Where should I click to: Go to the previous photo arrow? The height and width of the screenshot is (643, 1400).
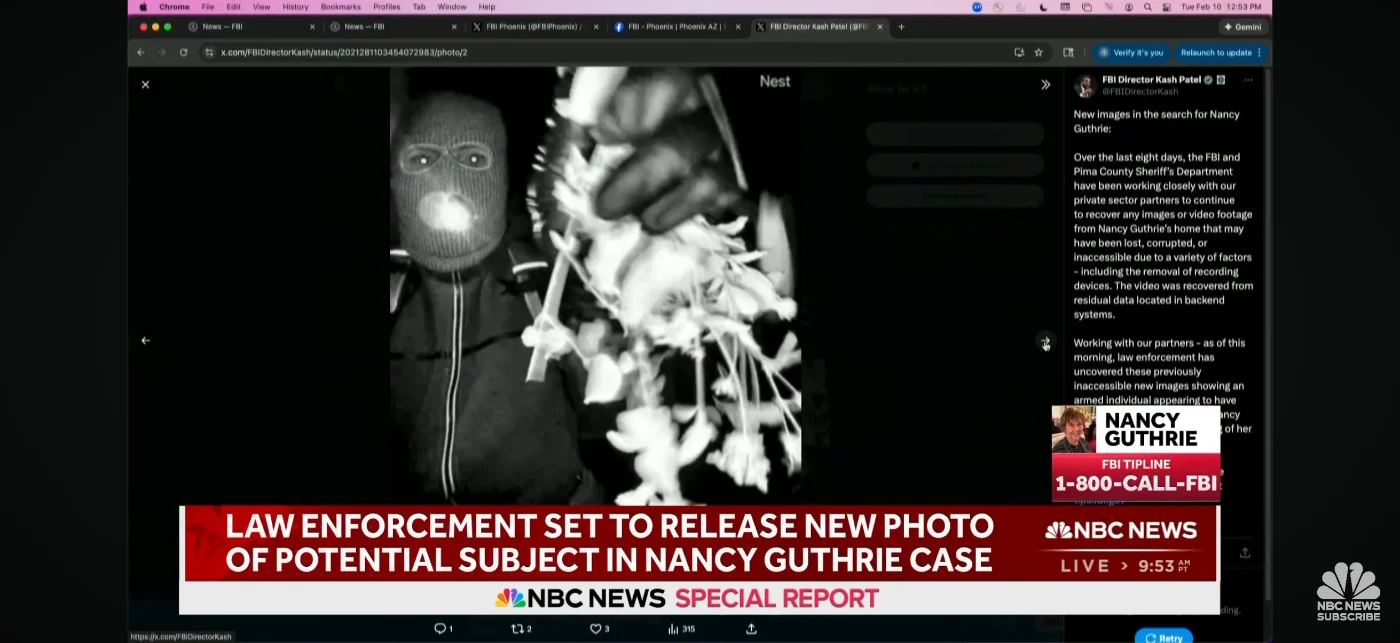(145, 340)
